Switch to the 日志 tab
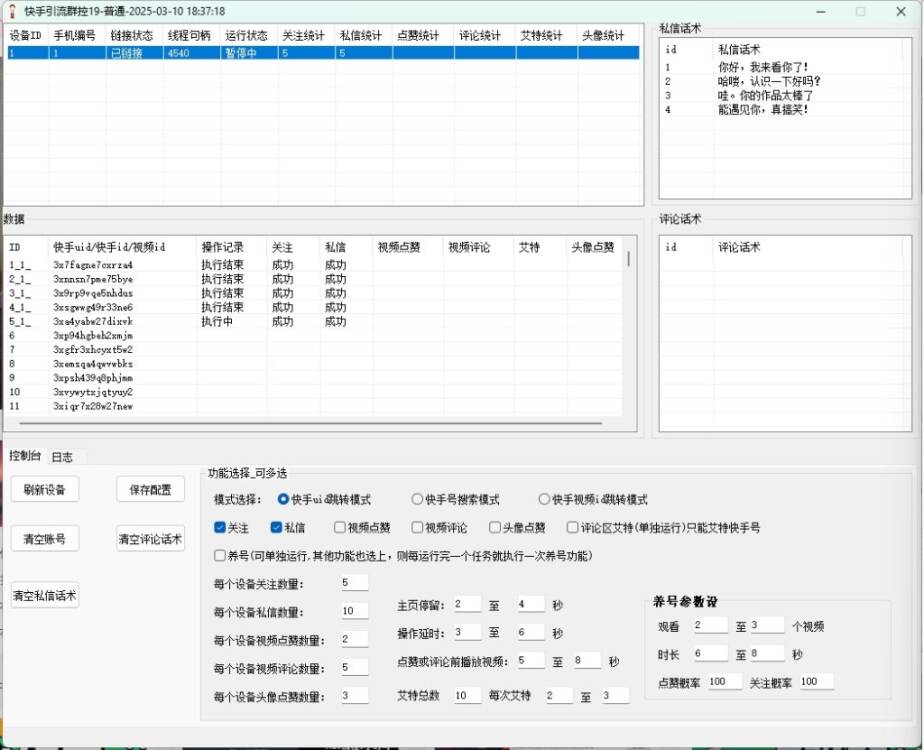Viewport: 924px width, 750px height. pos(62,455)
